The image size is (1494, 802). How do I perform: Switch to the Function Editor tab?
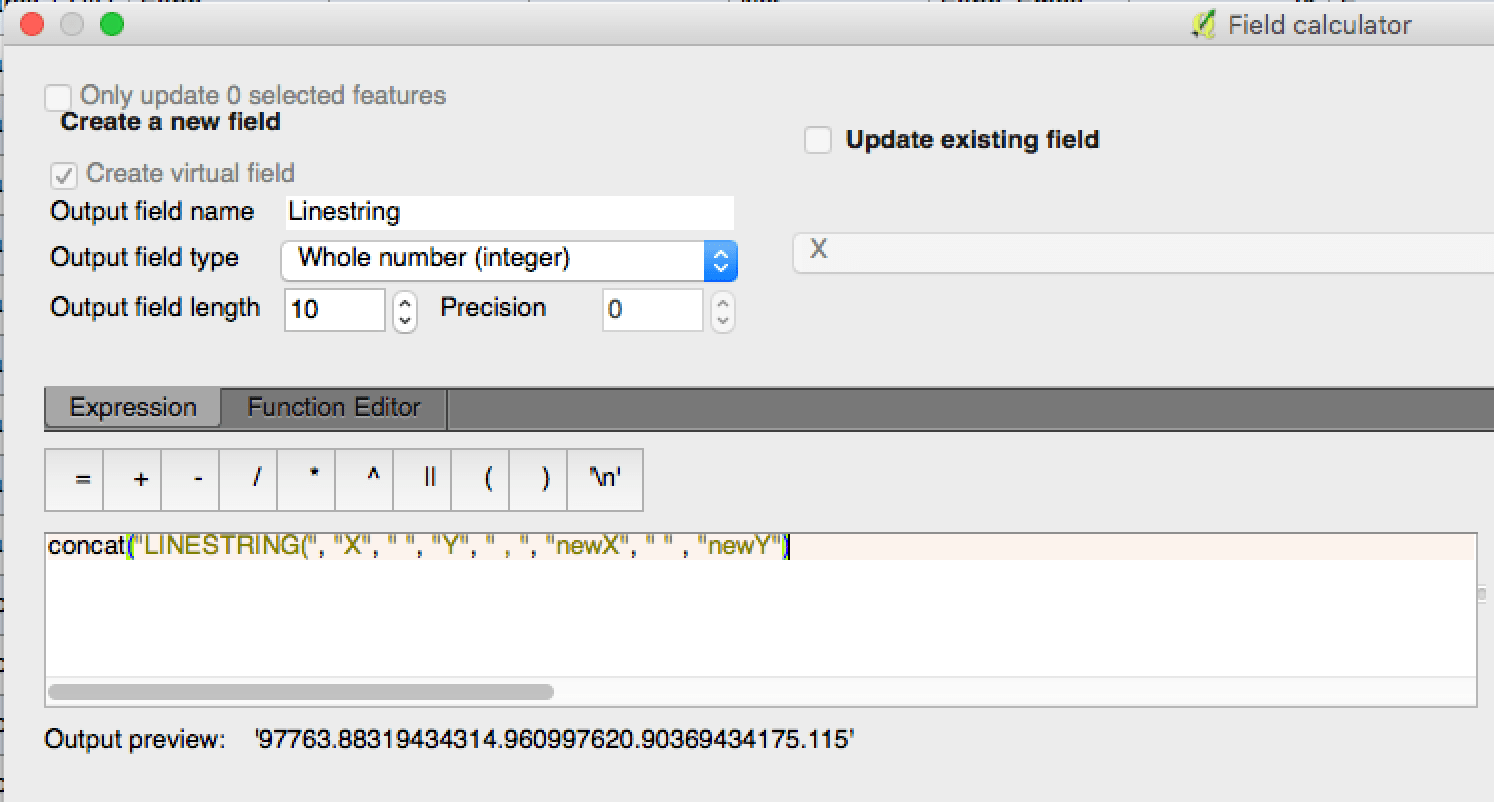coord(334,408)
